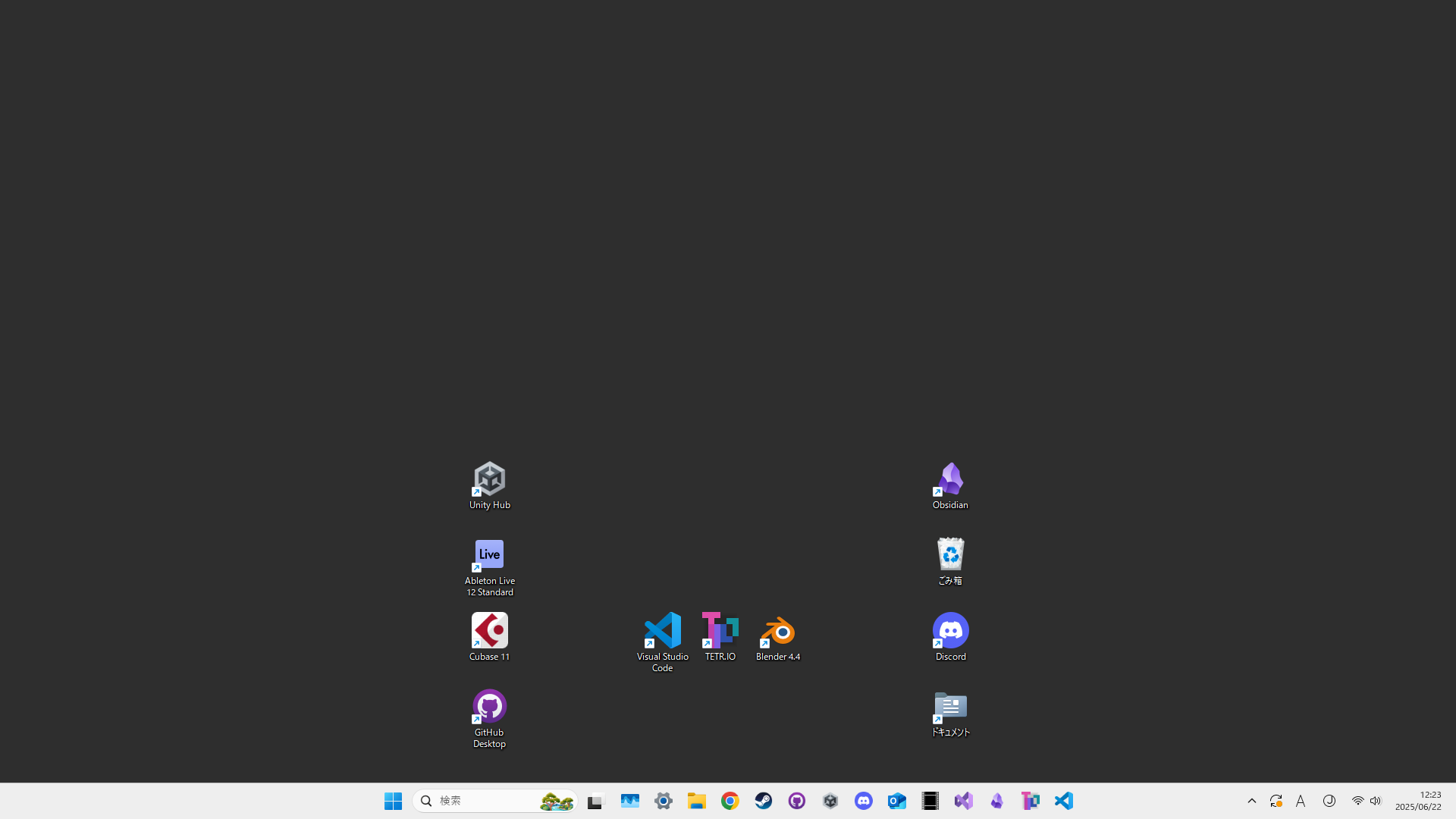Open Unity Hub from the taskbar
1456x819 pixels.
tap(830, 801)
